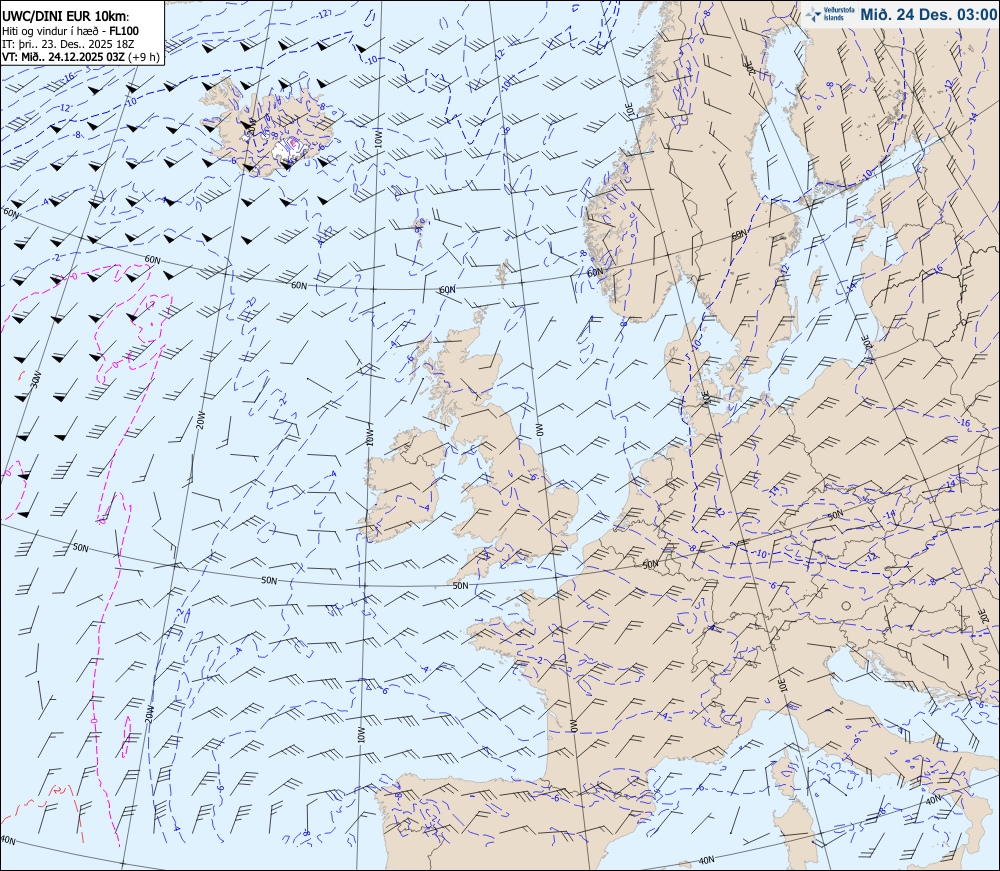Click the 20E label over the Balkans

click(982, 616)
